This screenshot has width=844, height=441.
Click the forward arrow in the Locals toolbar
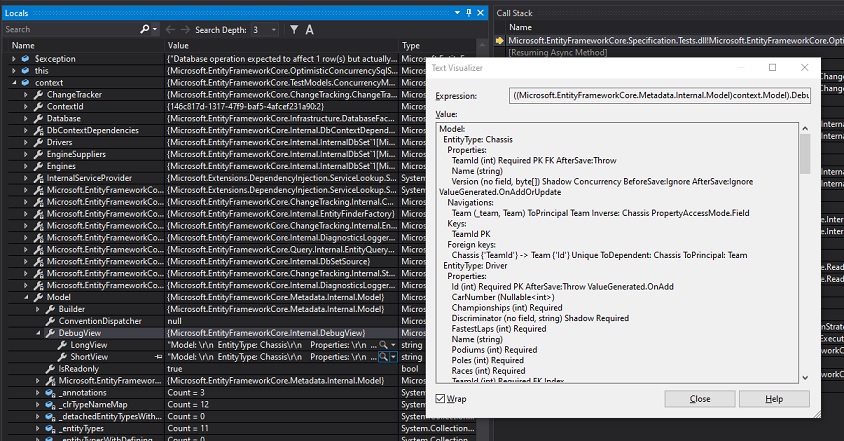185,30
